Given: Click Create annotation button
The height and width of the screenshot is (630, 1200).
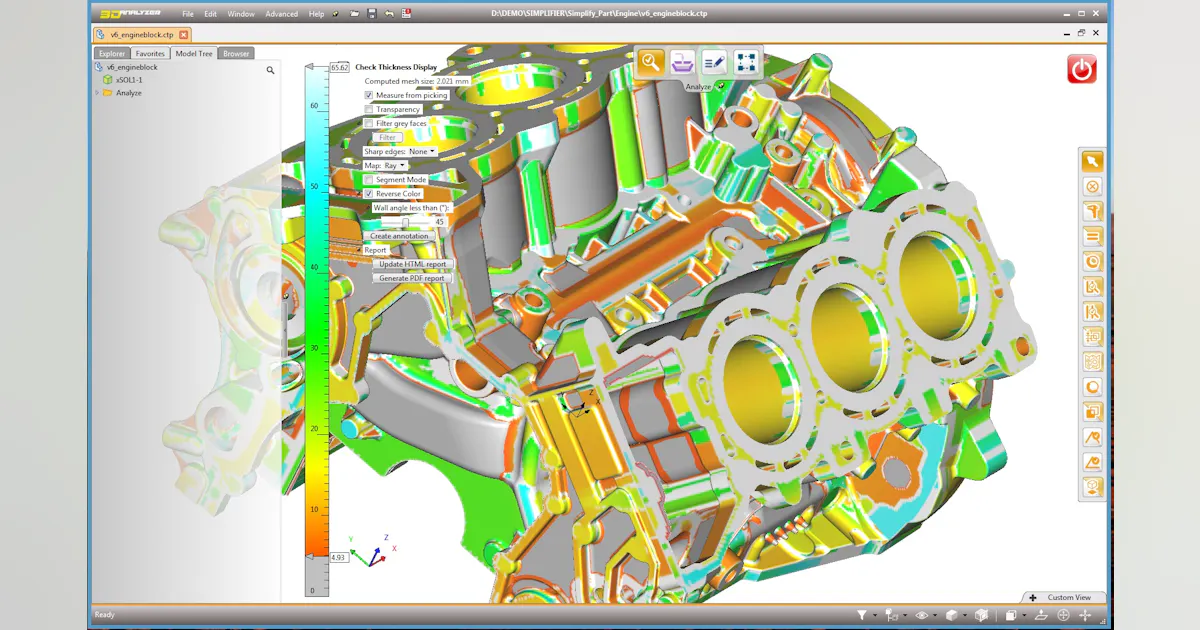Looking at the screenshot, I should click(399, 236).
